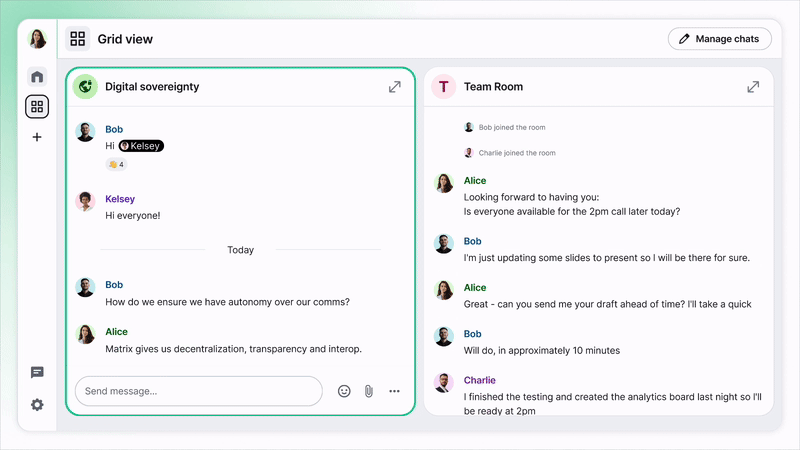This screenshot has width=800, height=450.
Task: Click the Manage chats button
Action: [719, 39]
